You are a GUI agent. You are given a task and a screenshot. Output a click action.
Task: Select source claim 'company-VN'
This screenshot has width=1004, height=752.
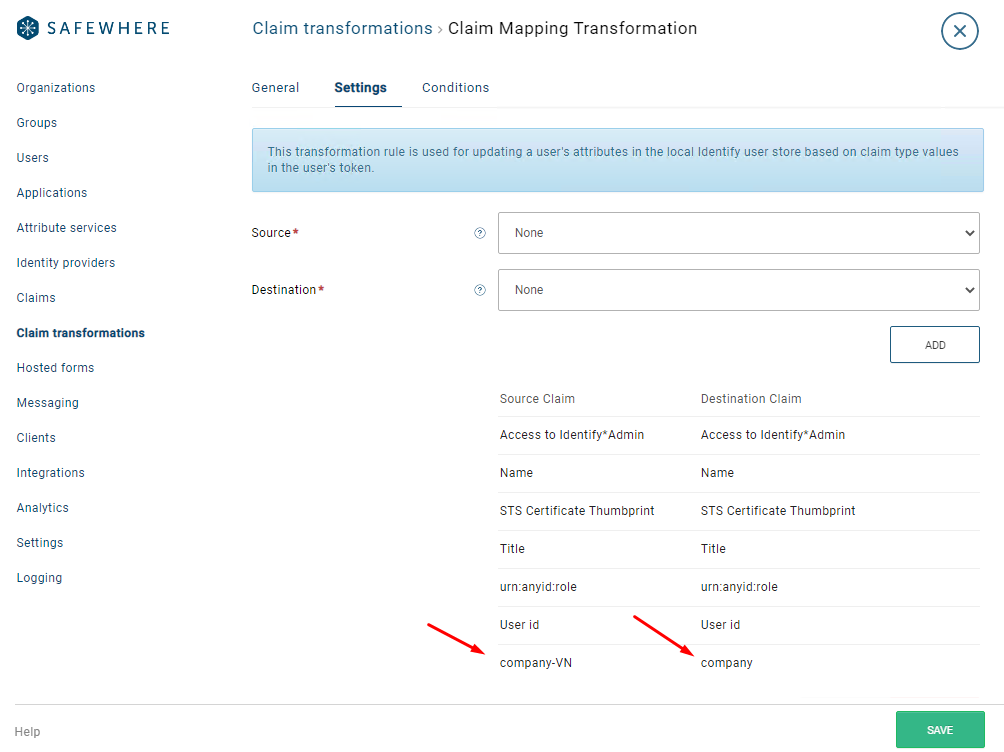point(536,663)
